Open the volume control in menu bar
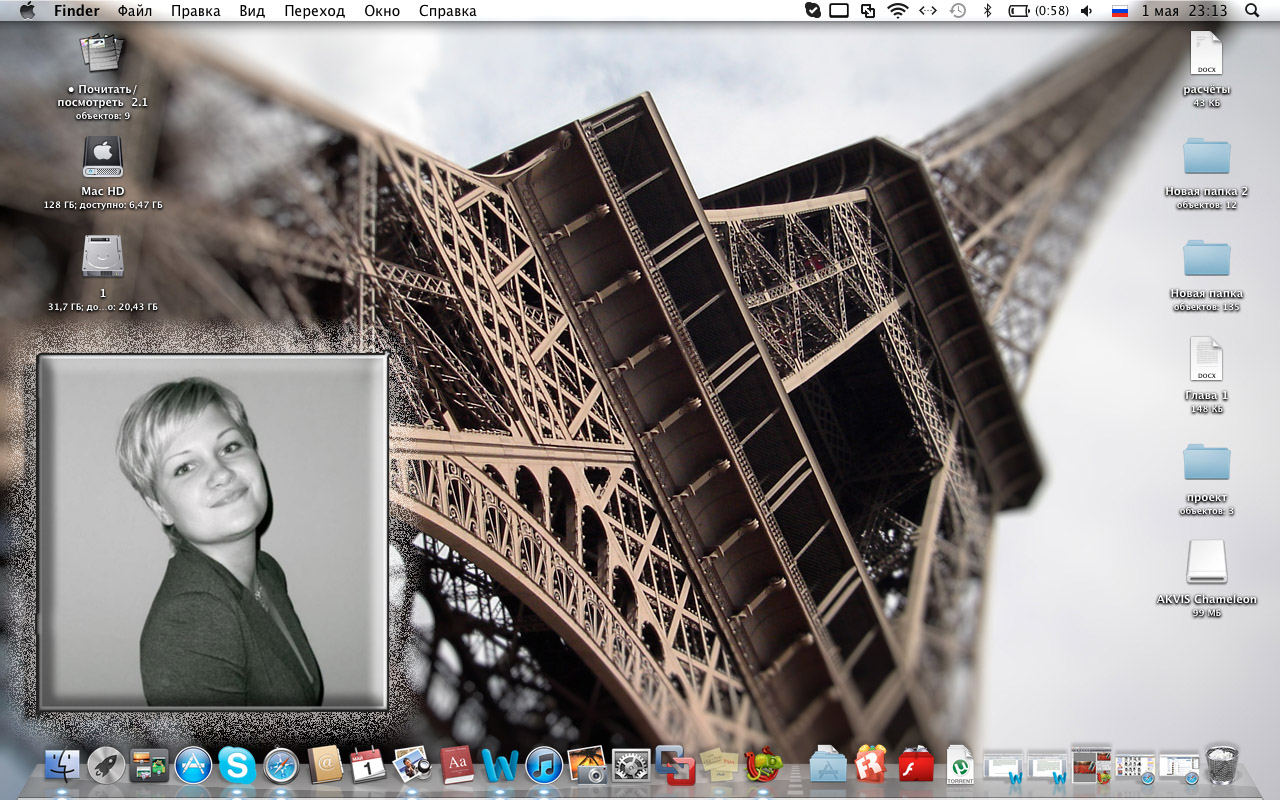The image size is (1280, 800). 1086,11
